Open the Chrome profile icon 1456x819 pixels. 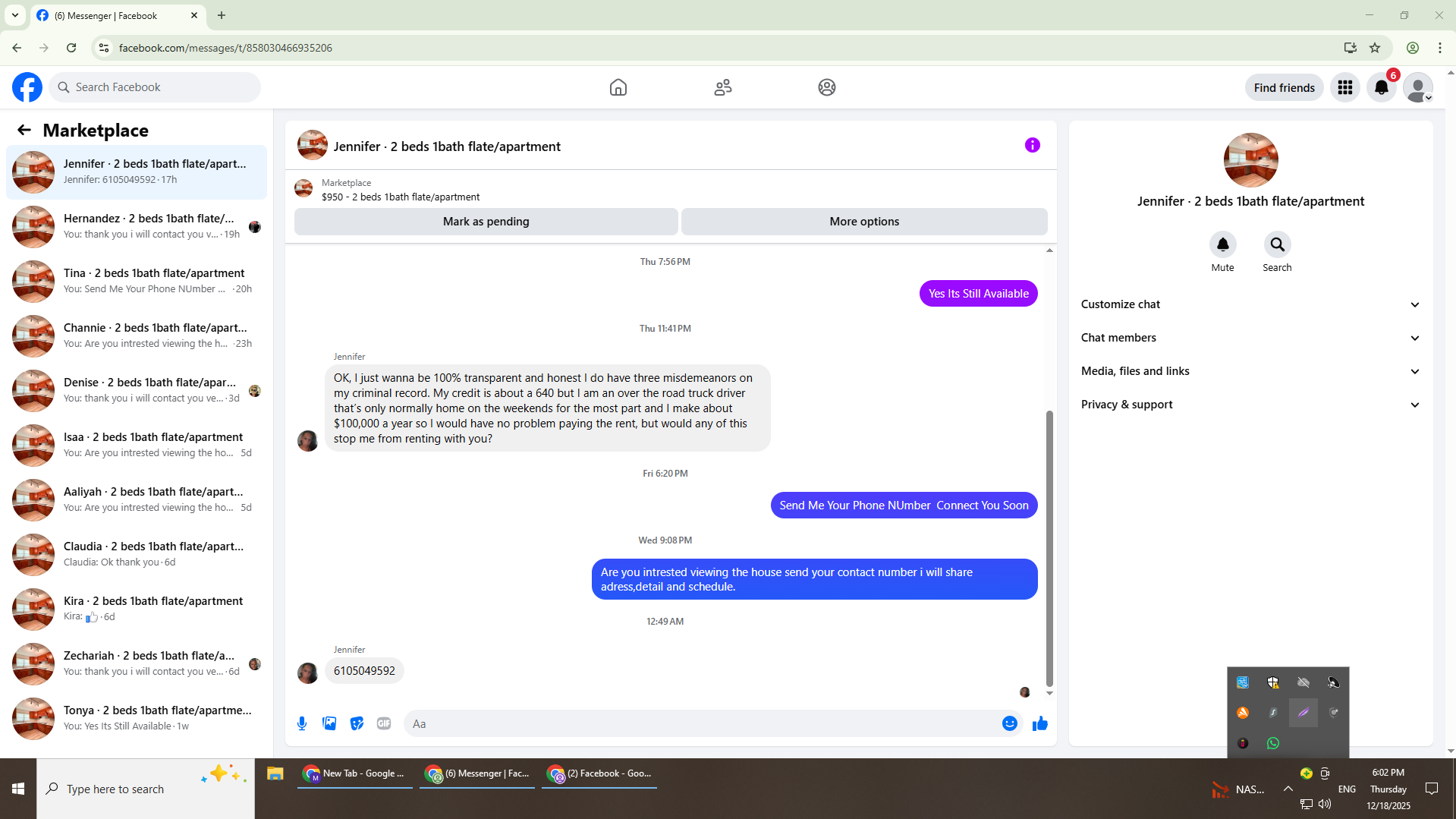[x=1413, y=48]
